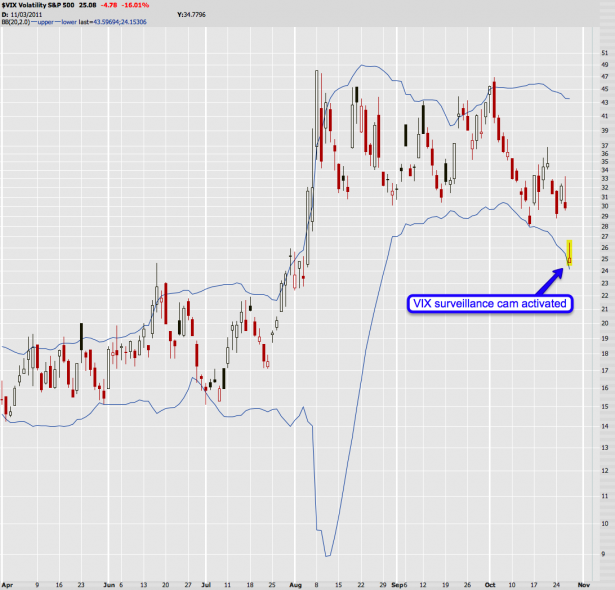Click the Jun label on the date axis
The height and width of the screenshot is (590, 615).
pyautogui.click(x=111, y=580)
